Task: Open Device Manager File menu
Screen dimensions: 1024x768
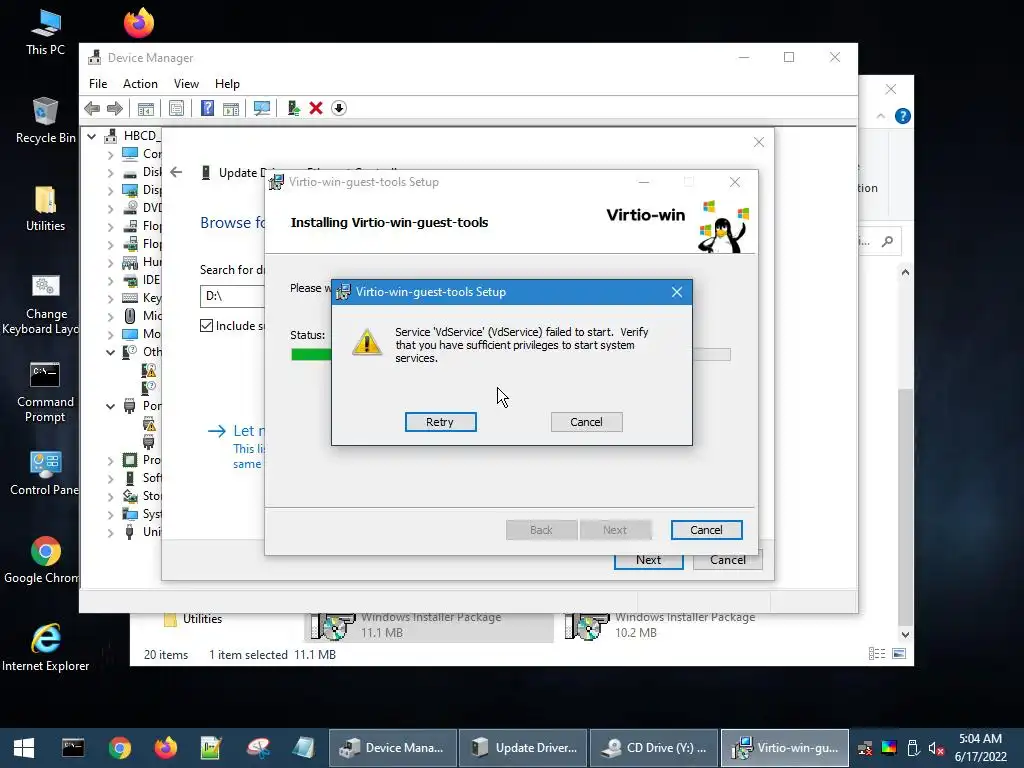Action: [98, 84]
